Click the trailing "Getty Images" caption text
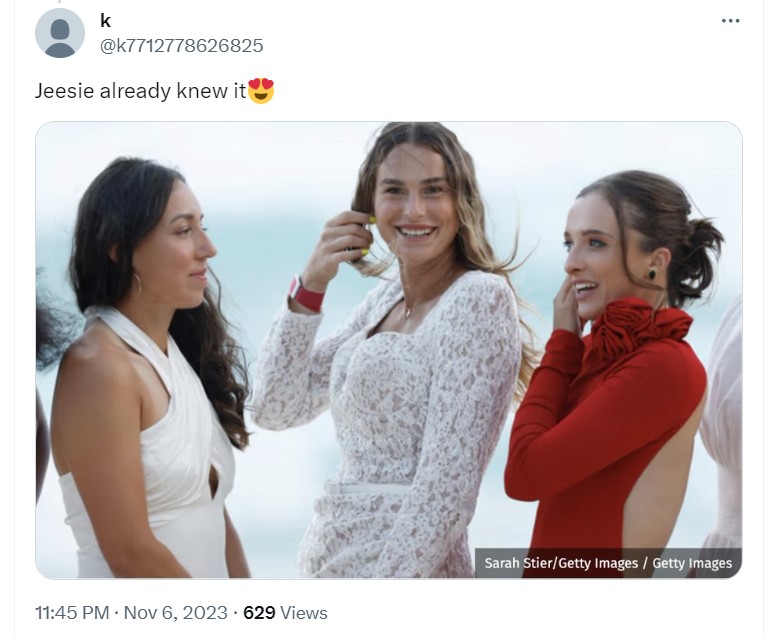The width and height of the screenshot is (767, 637). (692, 563)
